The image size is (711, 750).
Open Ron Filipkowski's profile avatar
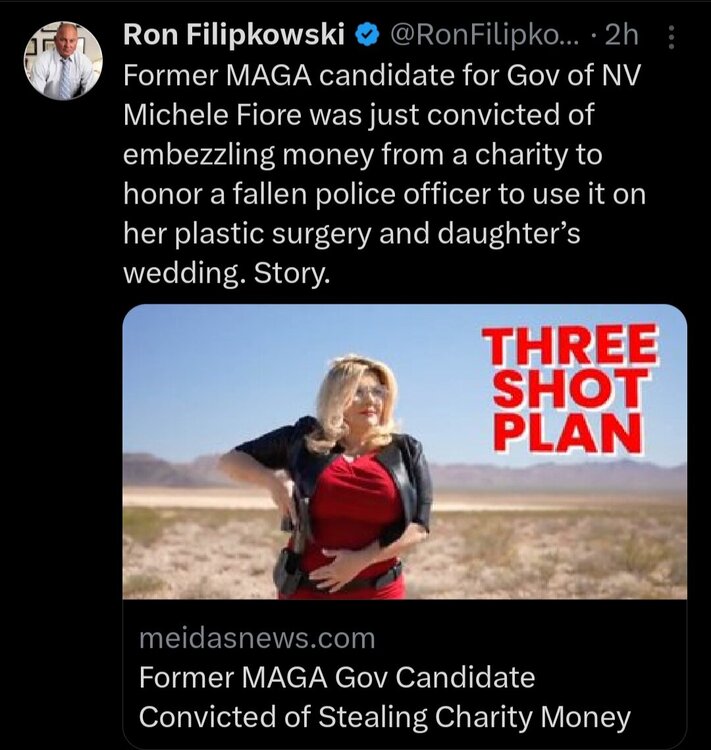point(63,60)
